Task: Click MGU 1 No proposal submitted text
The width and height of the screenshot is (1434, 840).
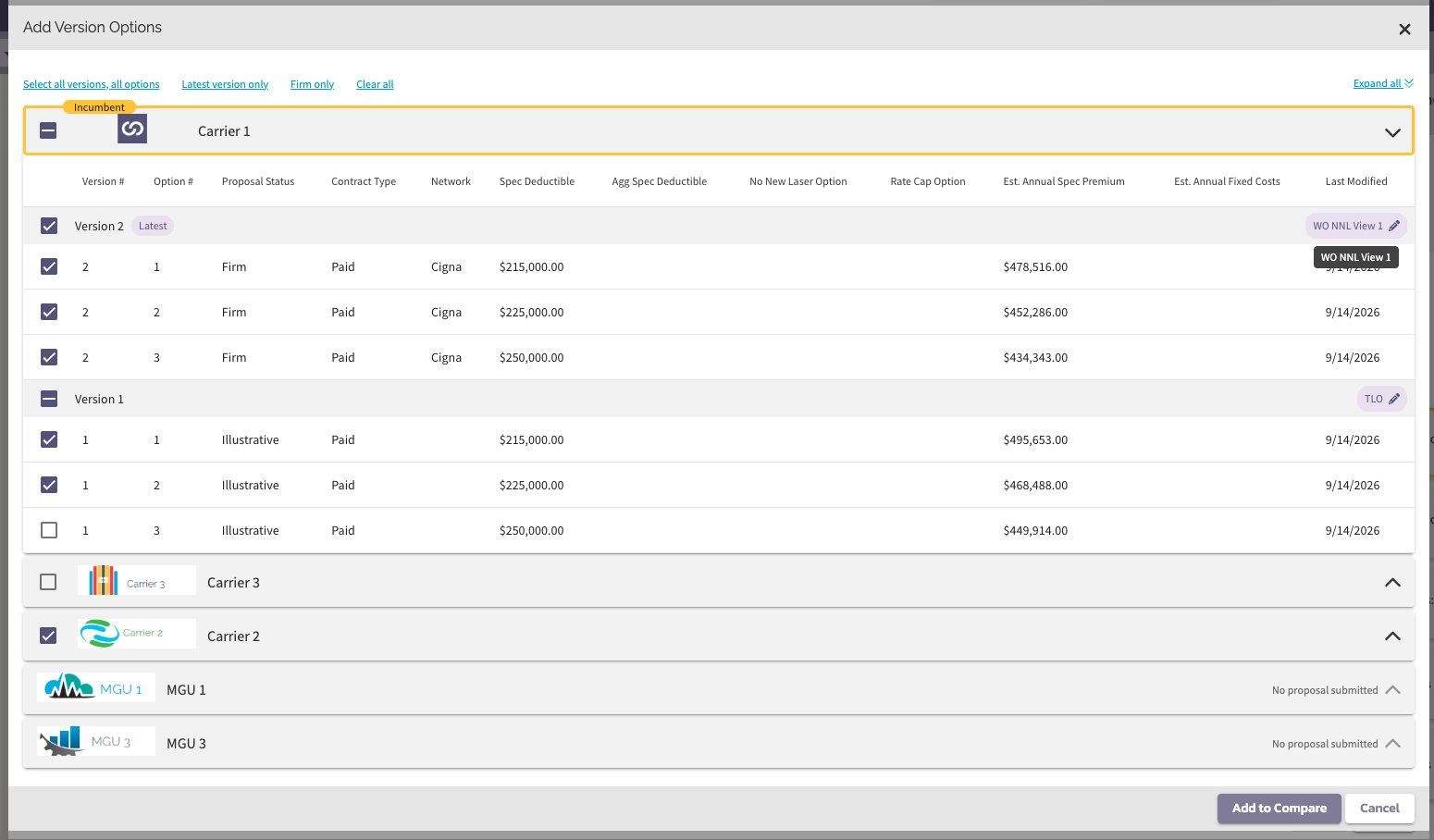Action: pyautogui.click(x=1325, y=690)
